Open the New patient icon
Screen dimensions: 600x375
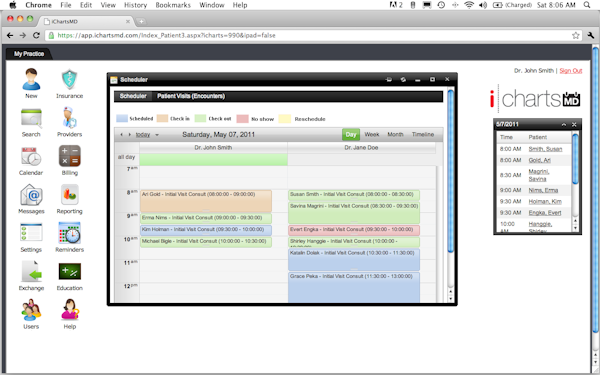point(31,80)
